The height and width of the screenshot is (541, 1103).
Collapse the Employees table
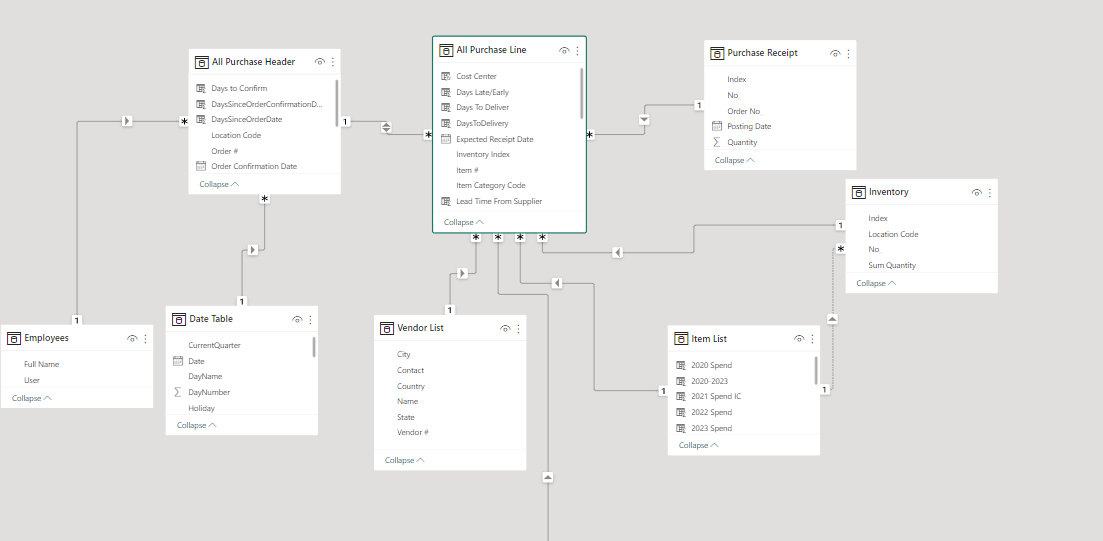(x=32, y=398)
